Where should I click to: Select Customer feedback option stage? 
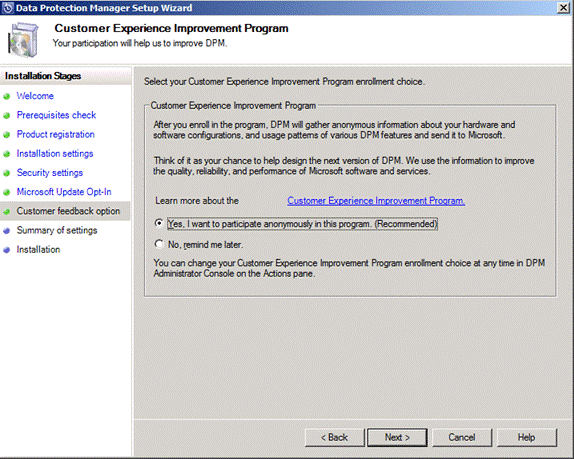(x=68, y=211)
